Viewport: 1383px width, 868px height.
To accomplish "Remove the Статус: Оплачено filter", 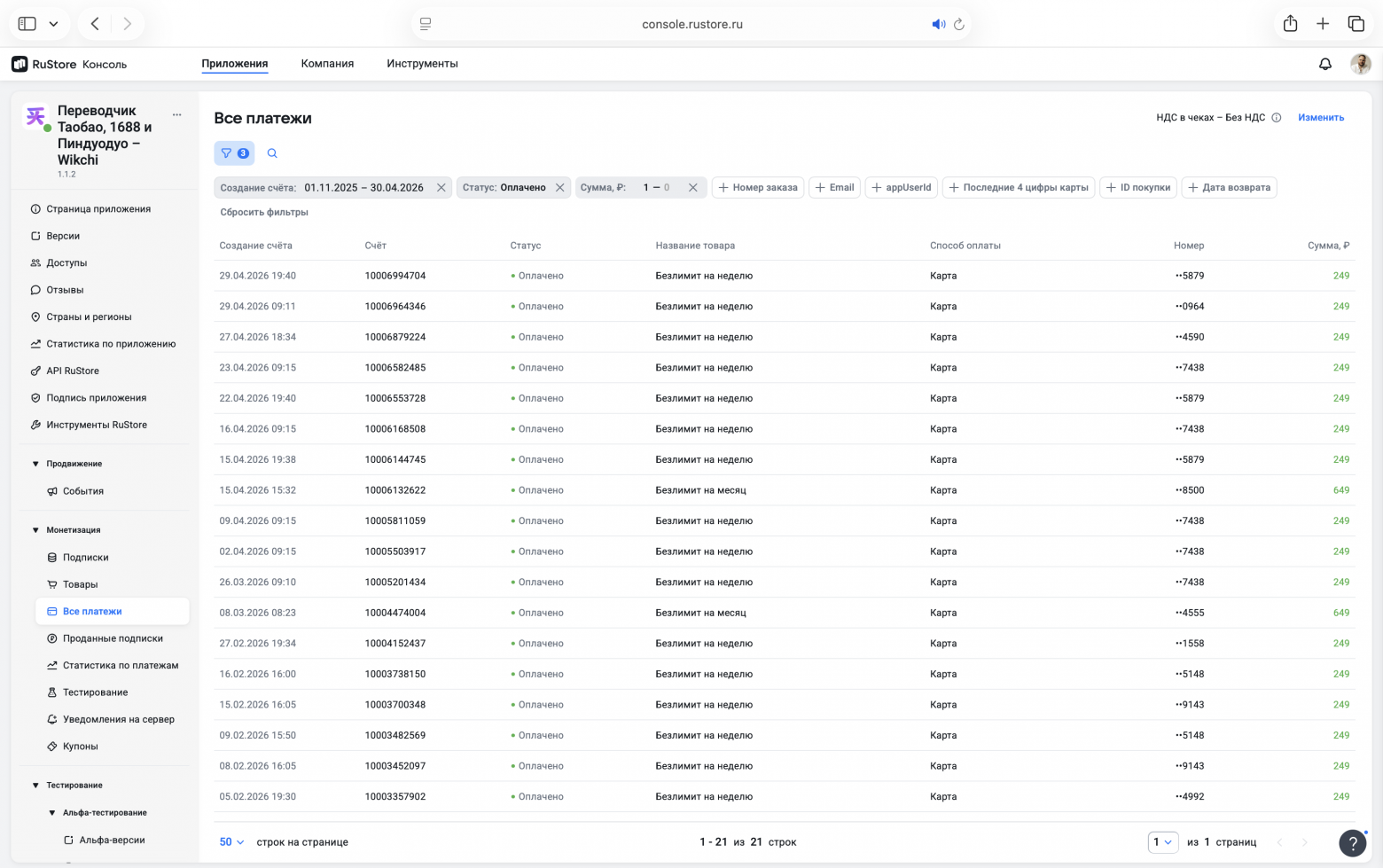I will click(x=559, y=188).
